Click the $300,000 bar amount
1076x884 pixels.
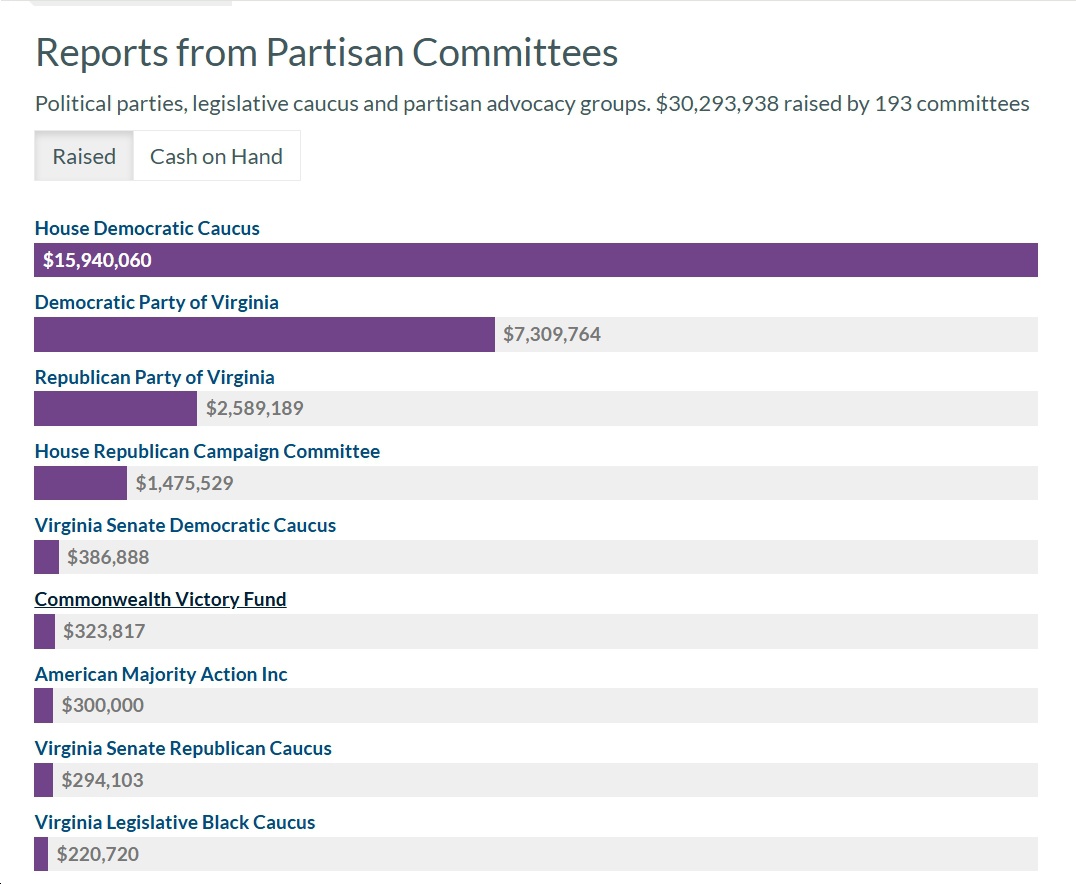(103, 705)
